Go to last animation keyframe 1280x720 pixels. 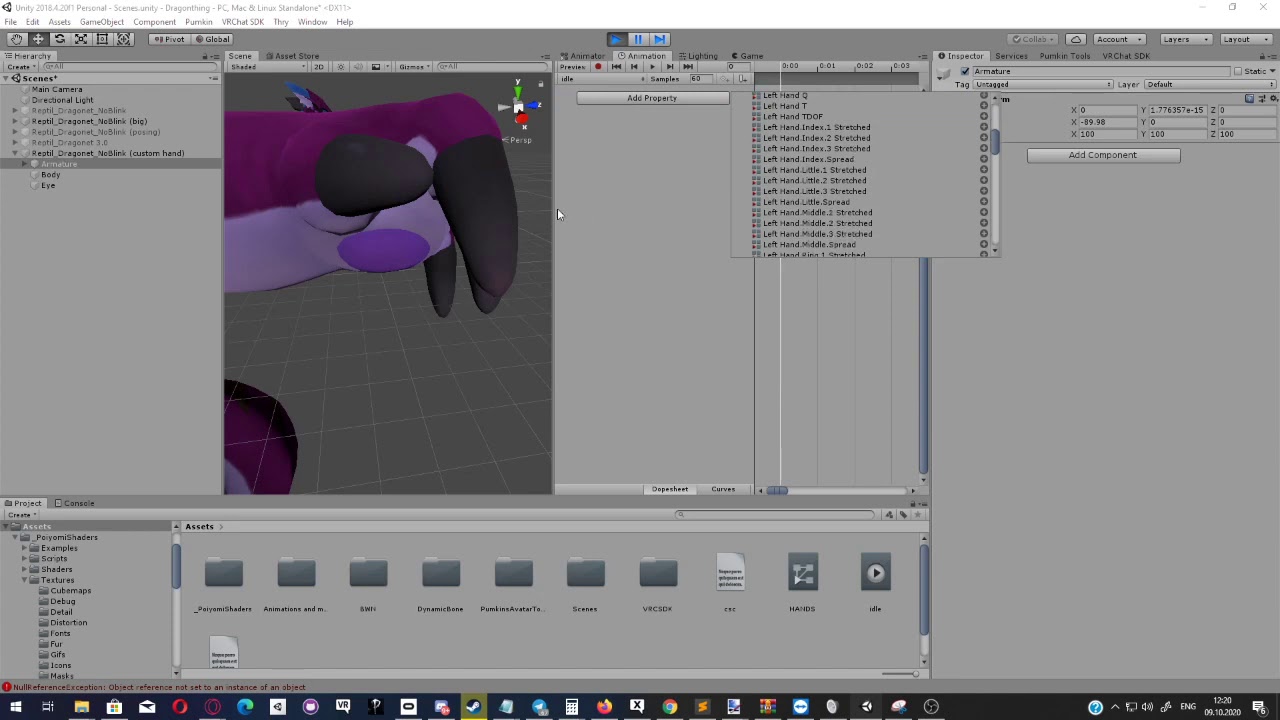(688, 67)
